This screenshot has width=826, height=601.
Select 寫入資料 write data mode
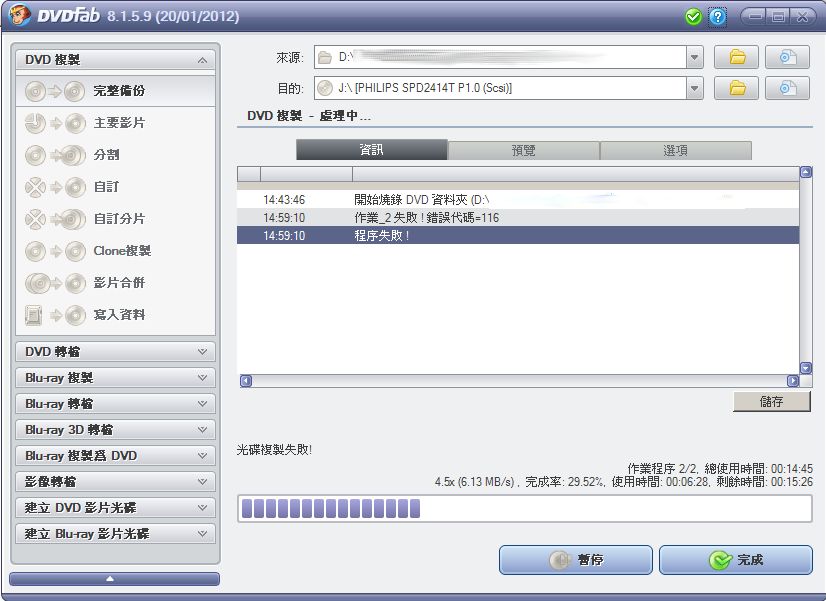coord(115,315)
